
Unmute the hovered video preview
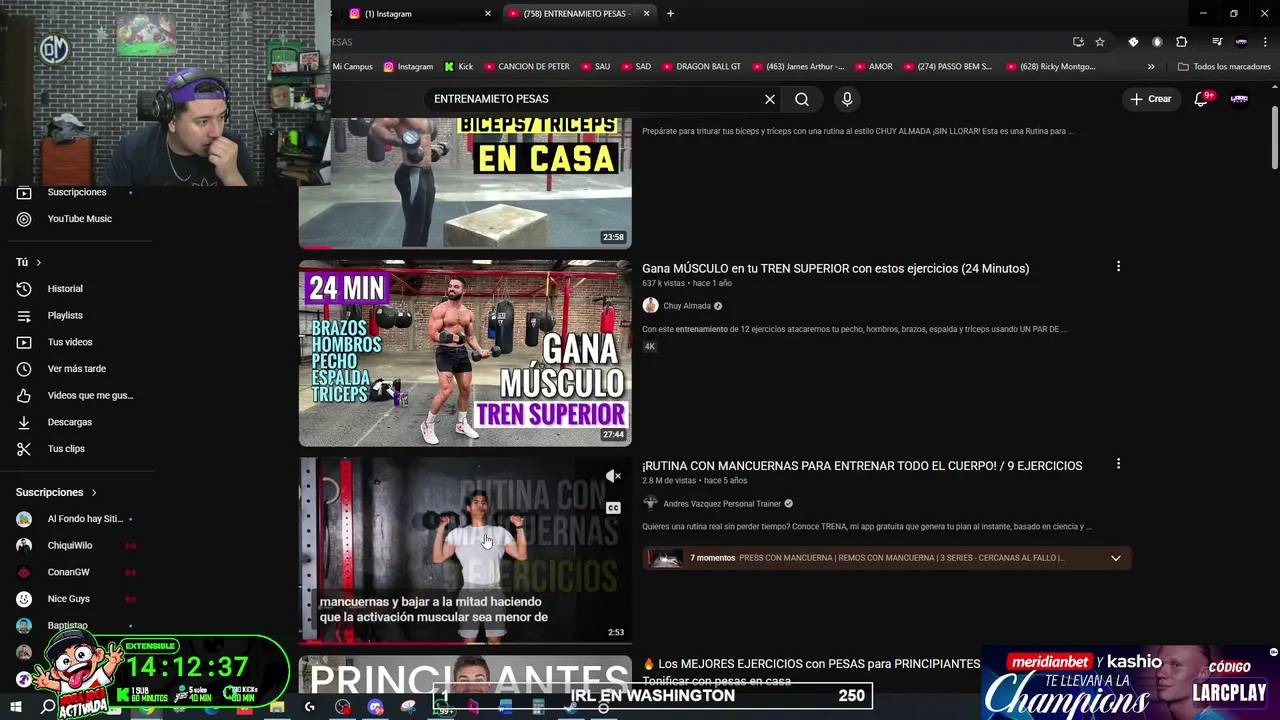614,476
